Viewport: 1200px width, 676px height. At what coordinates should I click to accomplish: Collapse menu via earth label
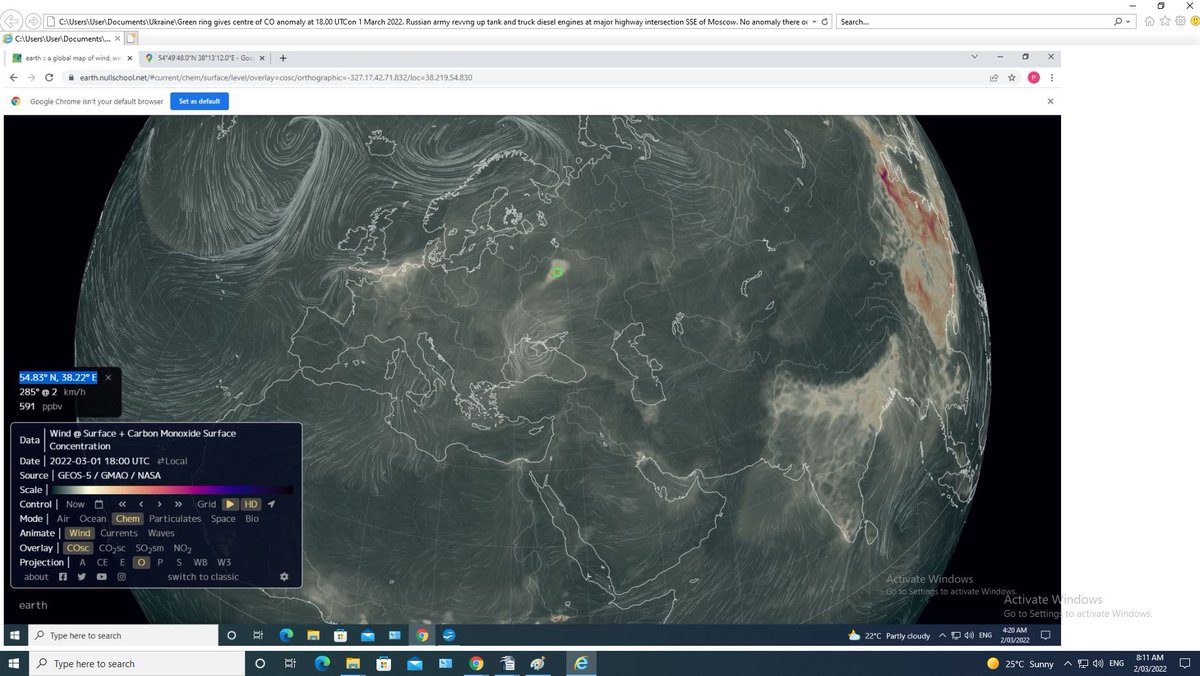point(33,605)
